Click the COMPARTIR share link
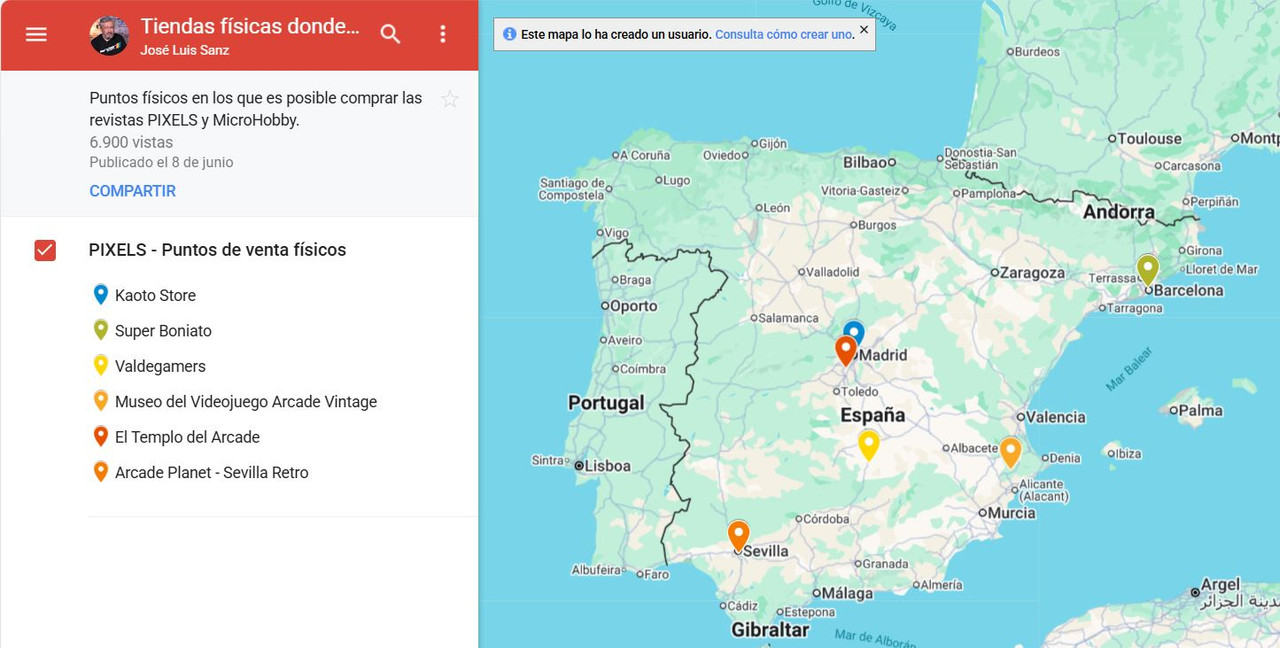The image size is (1280, 648). pyautogui.click(x=132, y=191)
